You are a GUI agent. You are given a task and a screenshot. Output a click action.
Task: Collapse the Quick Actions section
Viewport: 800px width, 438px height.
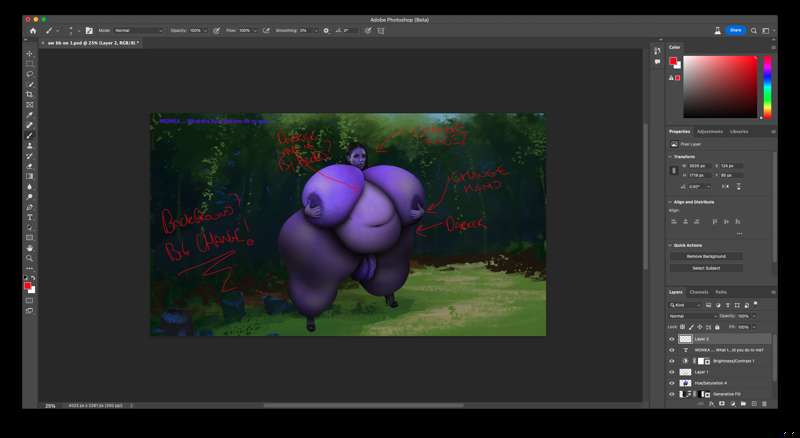pos(670,246)
